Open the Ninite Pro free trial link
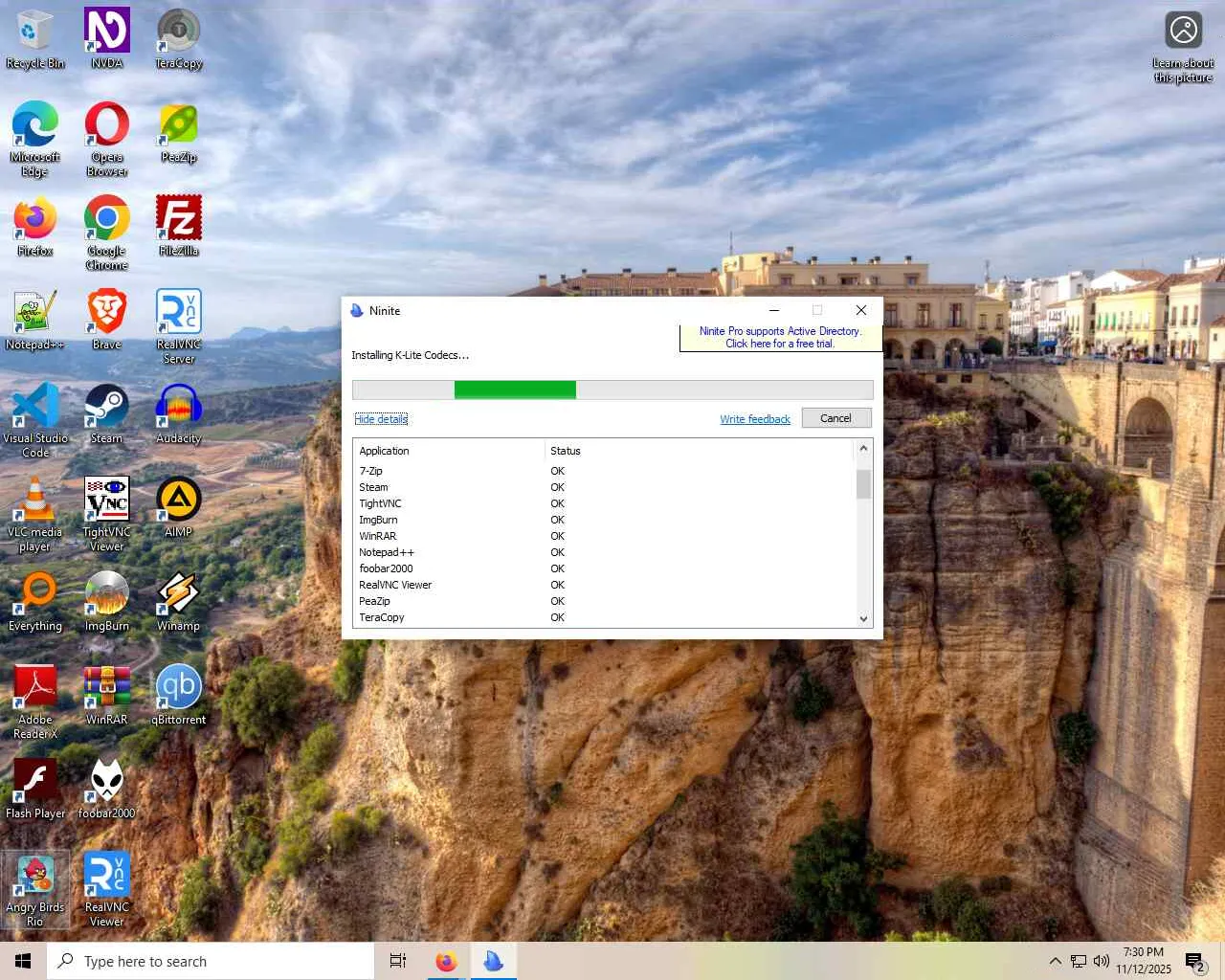Viewport: 1225px width, 980px height. pyautogui.click(x=780, y=338)
